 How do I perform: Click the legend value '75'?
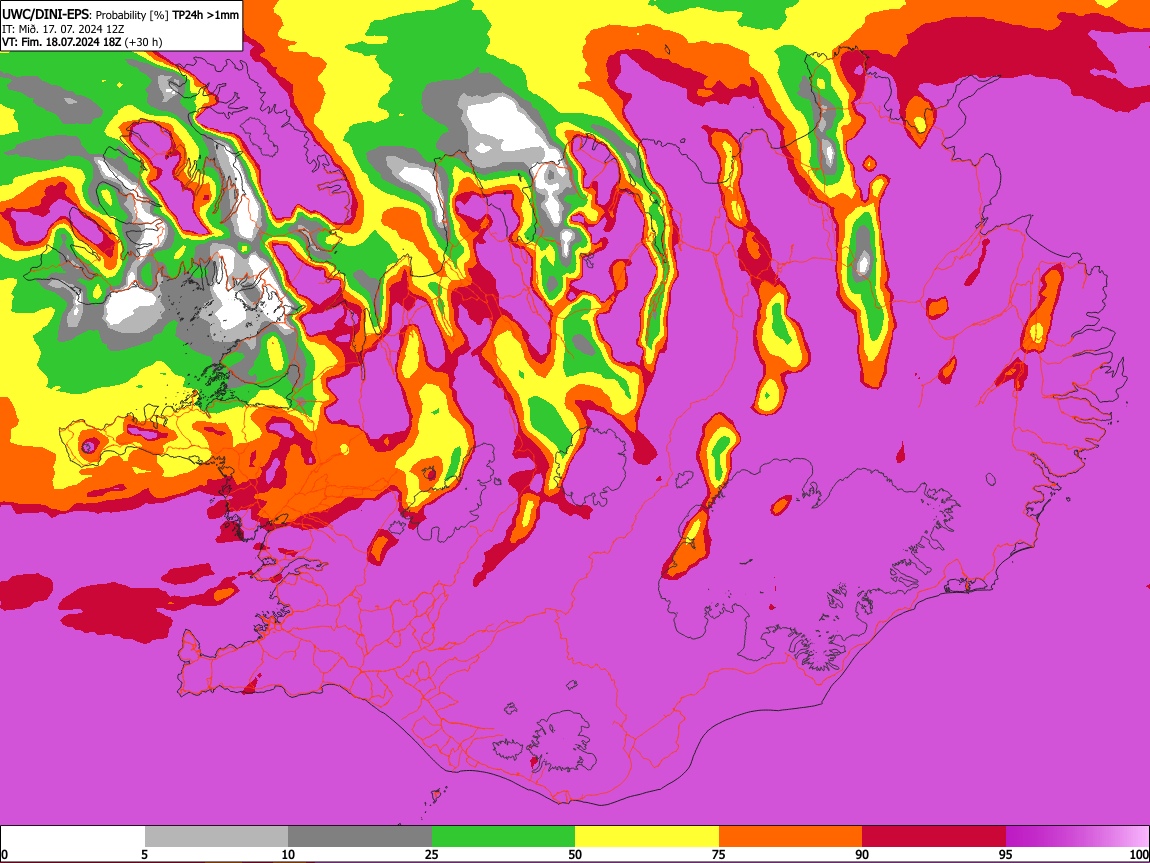pyautogui.click(x=719, y=854)
